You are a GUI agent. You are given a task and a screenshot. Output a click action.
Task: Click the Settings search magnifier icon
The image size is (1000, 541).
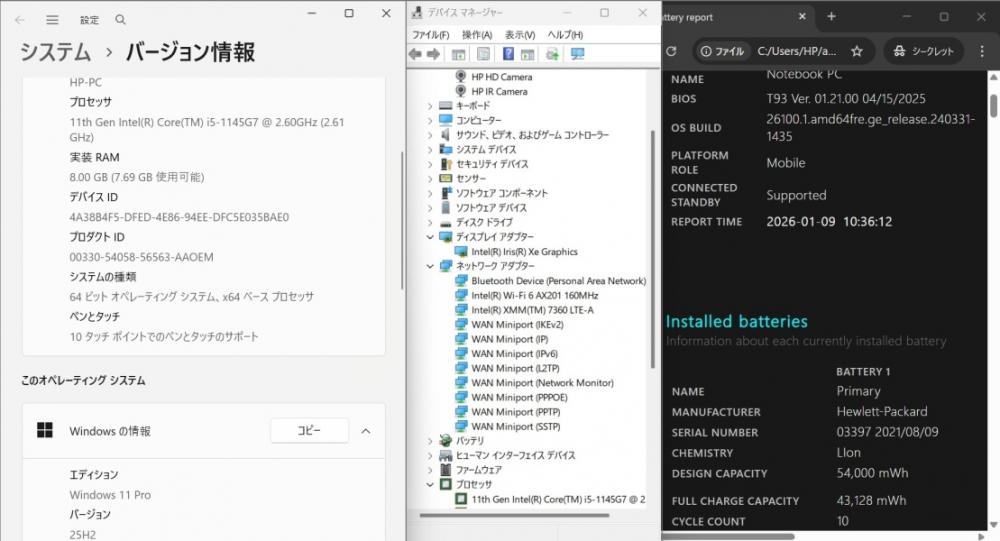click(120, 20)
